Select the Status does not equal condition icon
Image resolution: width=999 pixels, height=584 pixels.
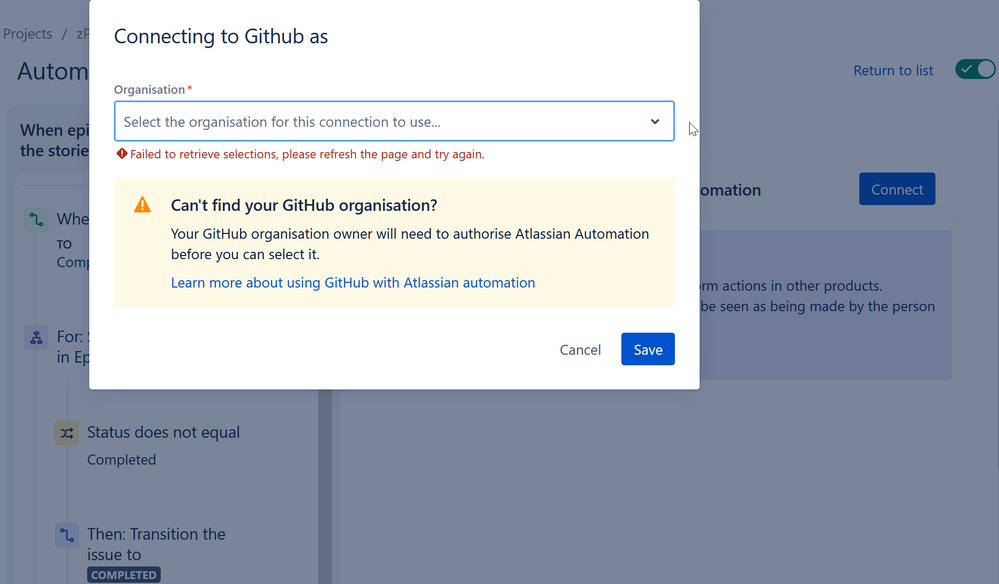[66, 434]
